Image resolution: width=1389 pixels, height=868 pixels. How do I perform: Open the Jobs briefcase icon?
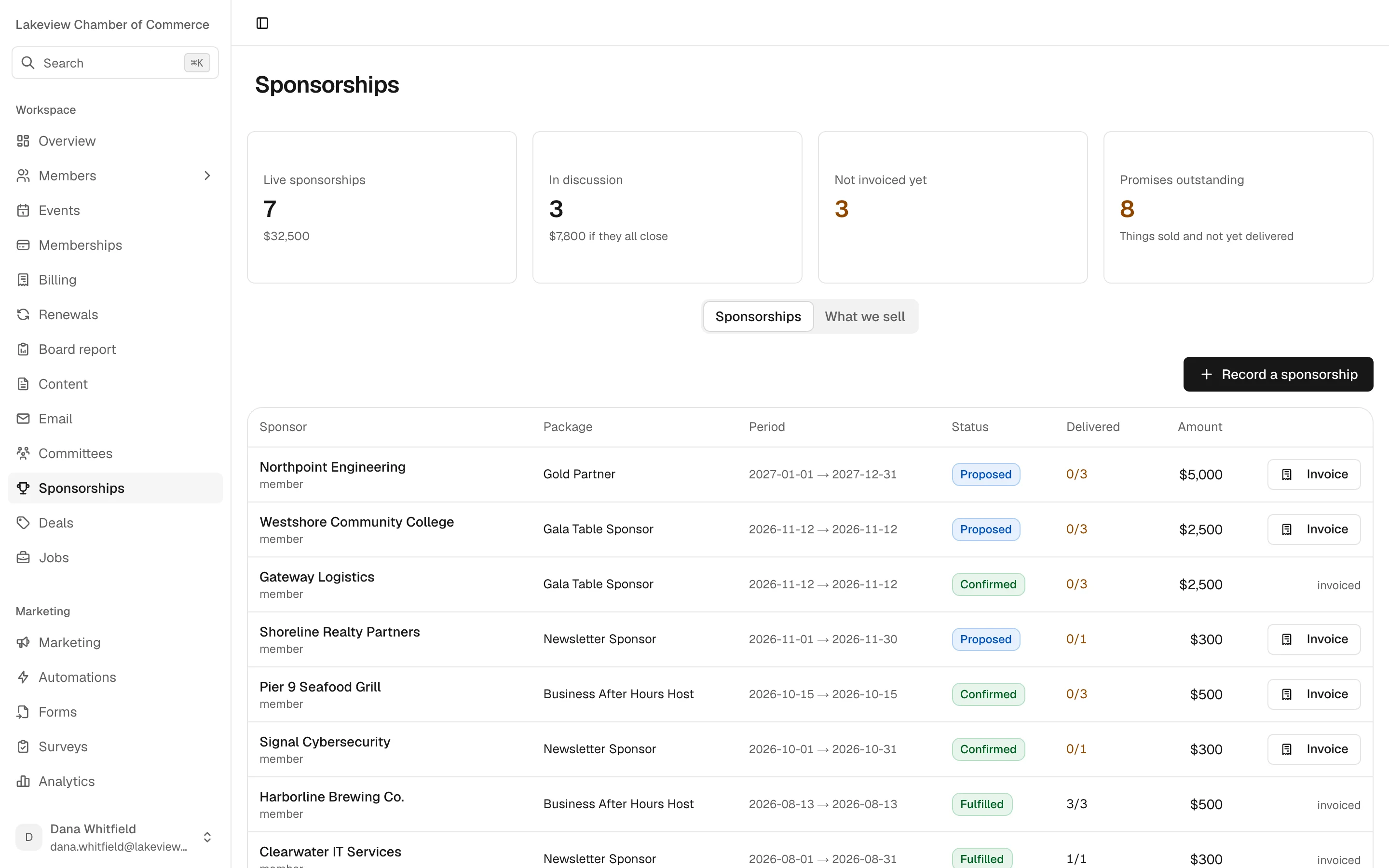pyautogui.click(x=23, y=557)
